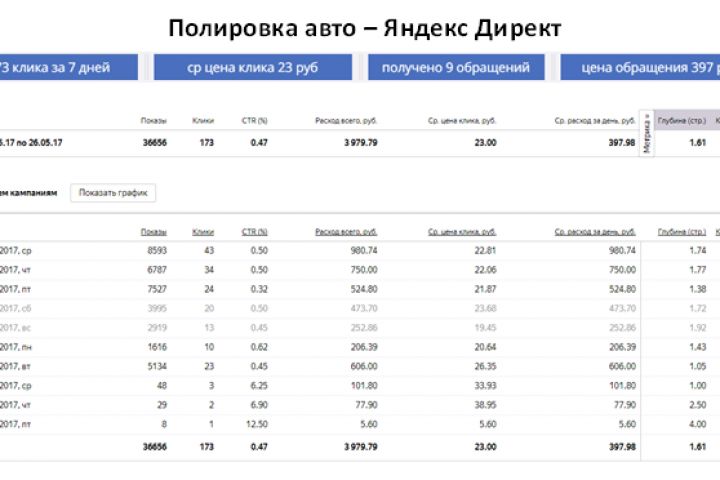Image resolution: width=720 pixels, height=480 pixels.
Task: Select the blue 'ср цена клика 23 руб' banner
Action: point(252,68)
